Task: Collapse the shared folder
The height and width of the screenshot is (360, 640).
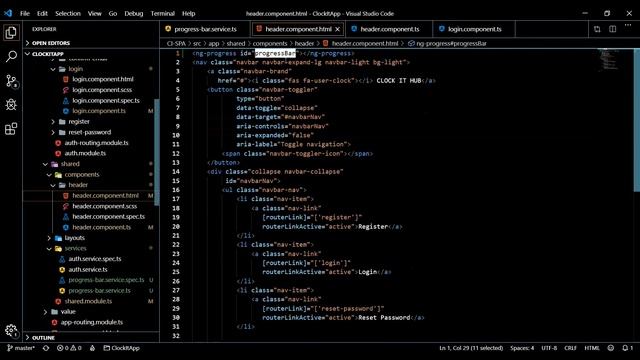Action: pyautogui.click(x=70, y=164)
